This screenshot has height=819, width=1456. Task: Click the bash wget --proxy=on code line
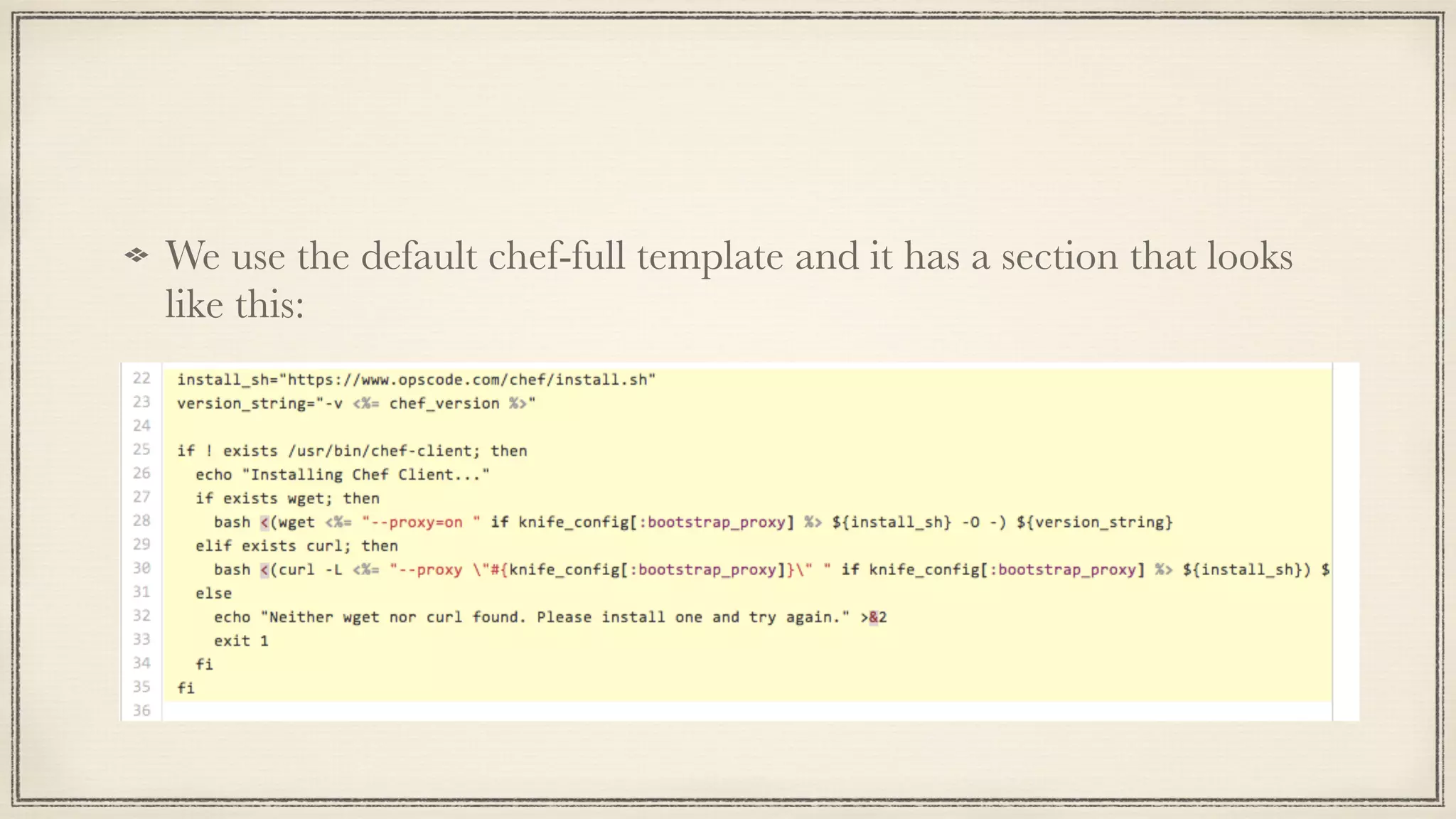point(693,522)
